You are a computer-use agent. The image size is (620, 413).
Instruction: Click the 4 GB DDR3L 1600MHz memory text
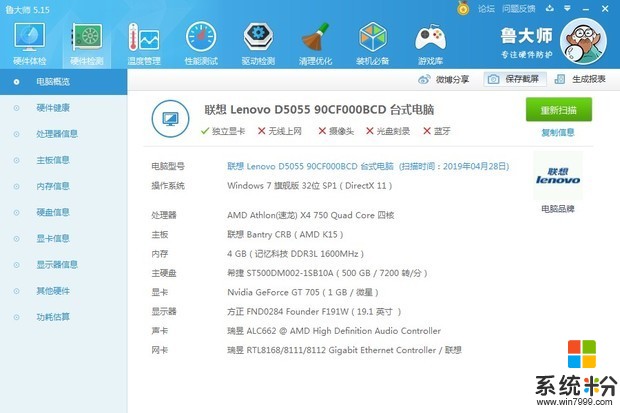click(295, 254)
